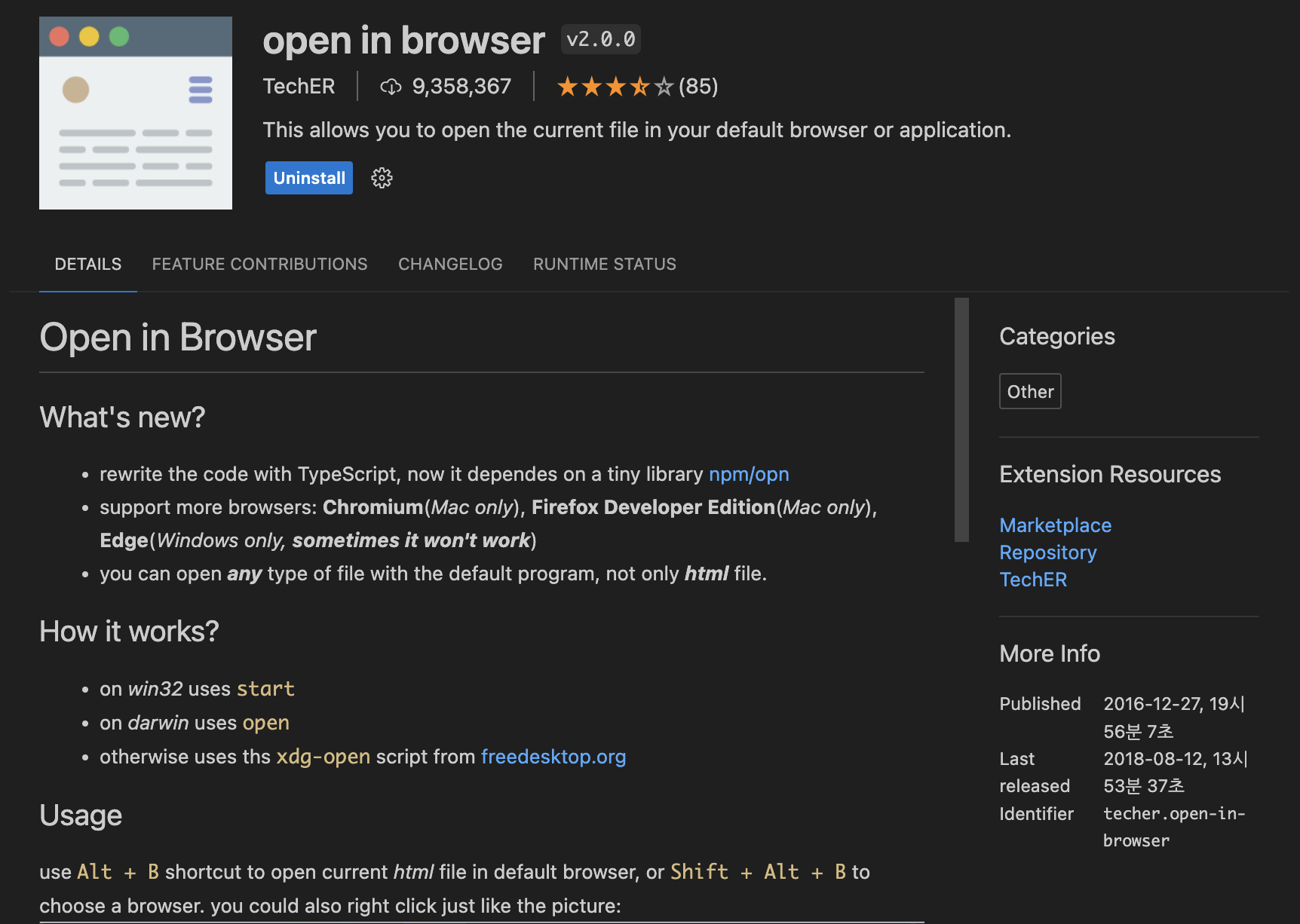Viewport: 1300px width, 924px height.
Task: Open the freedesktop.org link
Action: [x=553, y=757]
